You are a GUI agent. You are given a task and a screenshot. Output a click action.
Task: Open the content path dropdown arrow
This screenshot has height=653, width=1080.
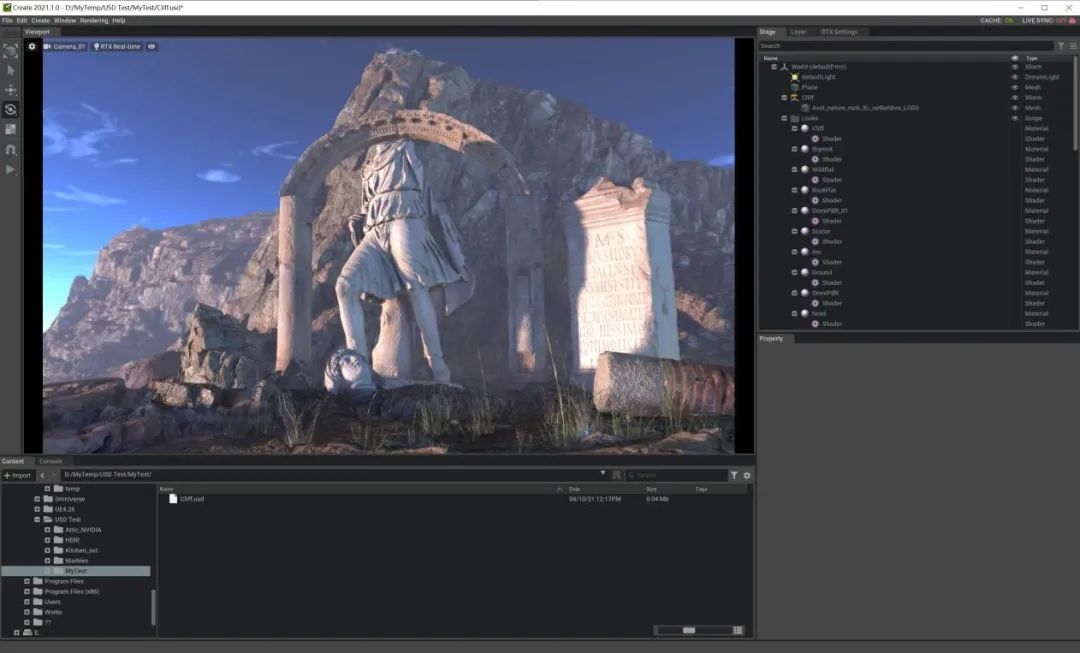coord(603,474)
